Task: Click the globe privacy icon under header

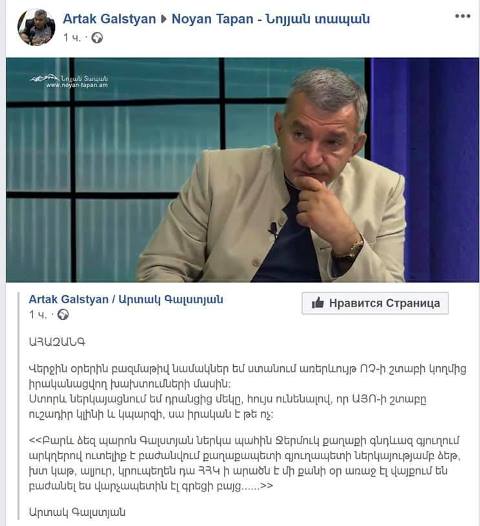Action: tap(97, 38)
